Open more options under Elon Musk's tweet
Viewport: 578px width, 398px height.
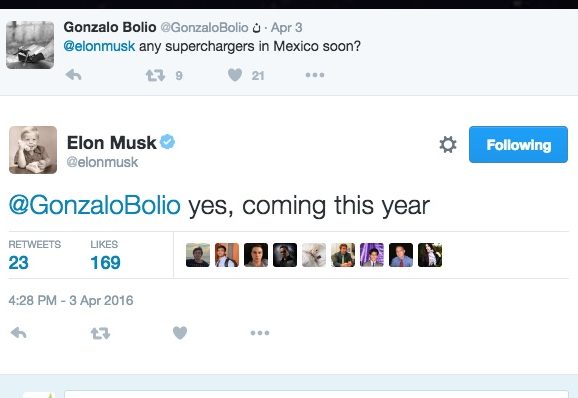[x=260, y=333]
